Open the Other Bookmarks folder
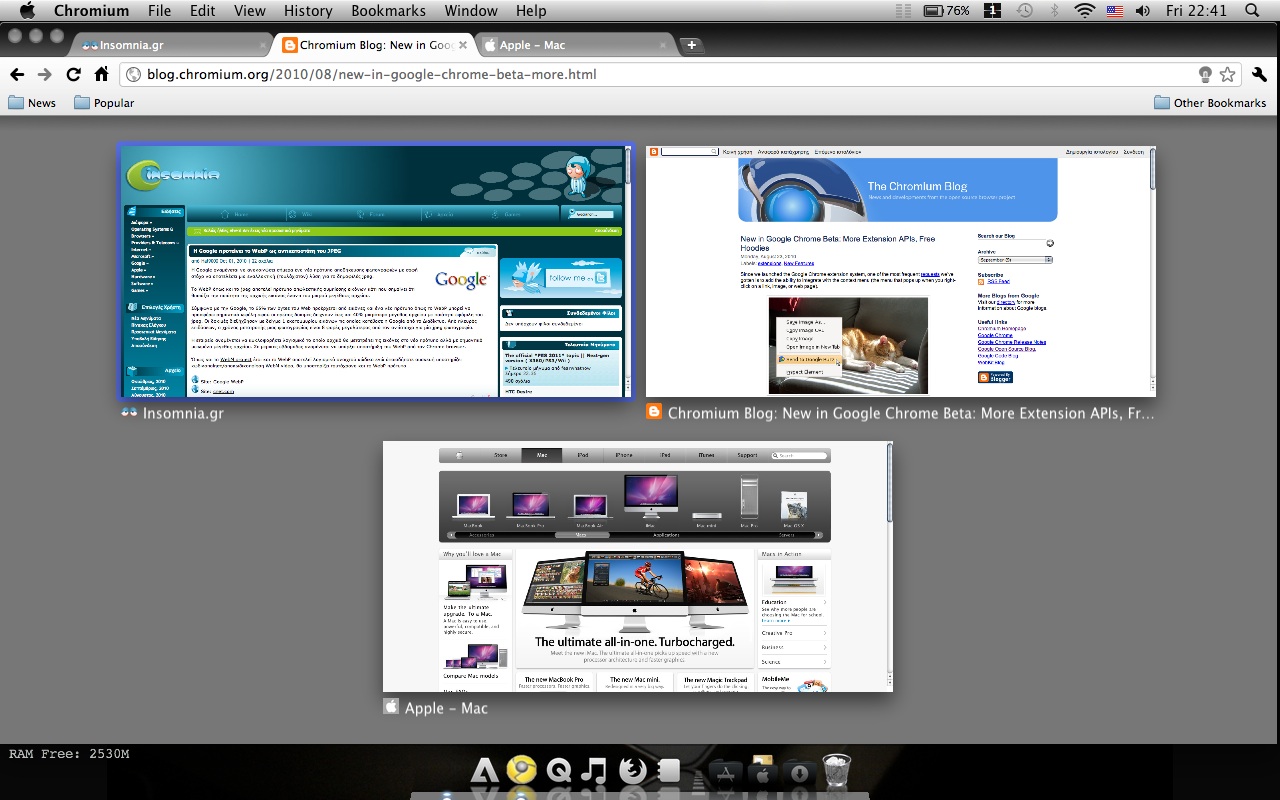 [x=1210, y=102]
